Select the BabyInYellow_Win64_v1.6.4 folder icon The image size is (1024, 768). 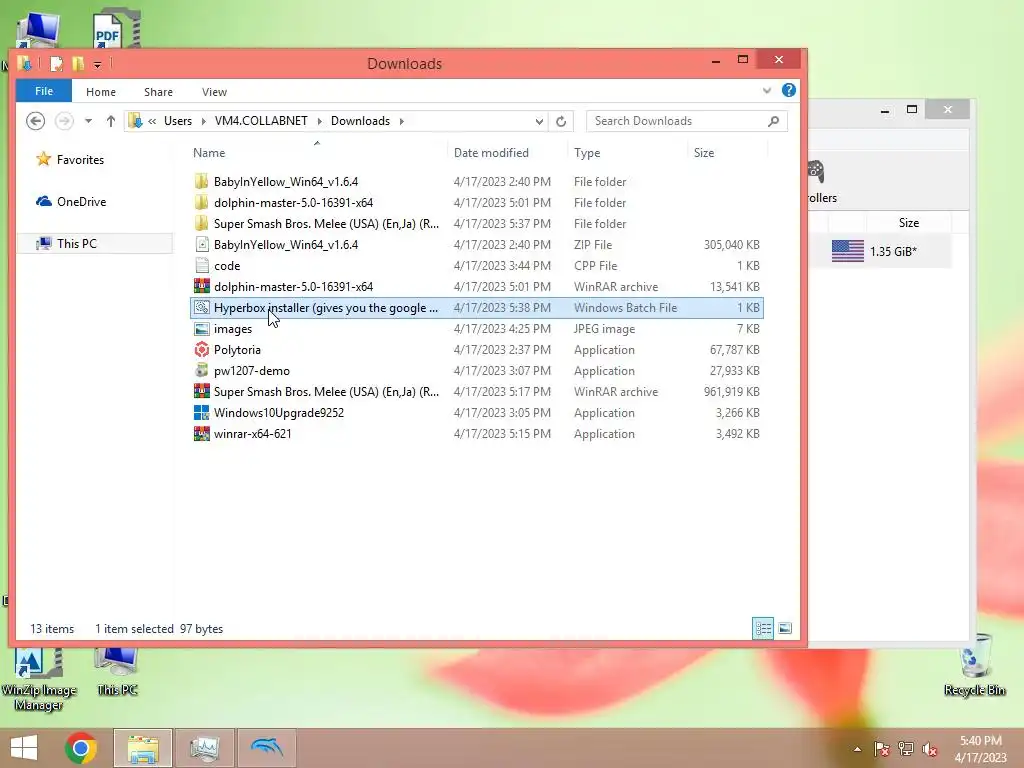pos(202,182)
